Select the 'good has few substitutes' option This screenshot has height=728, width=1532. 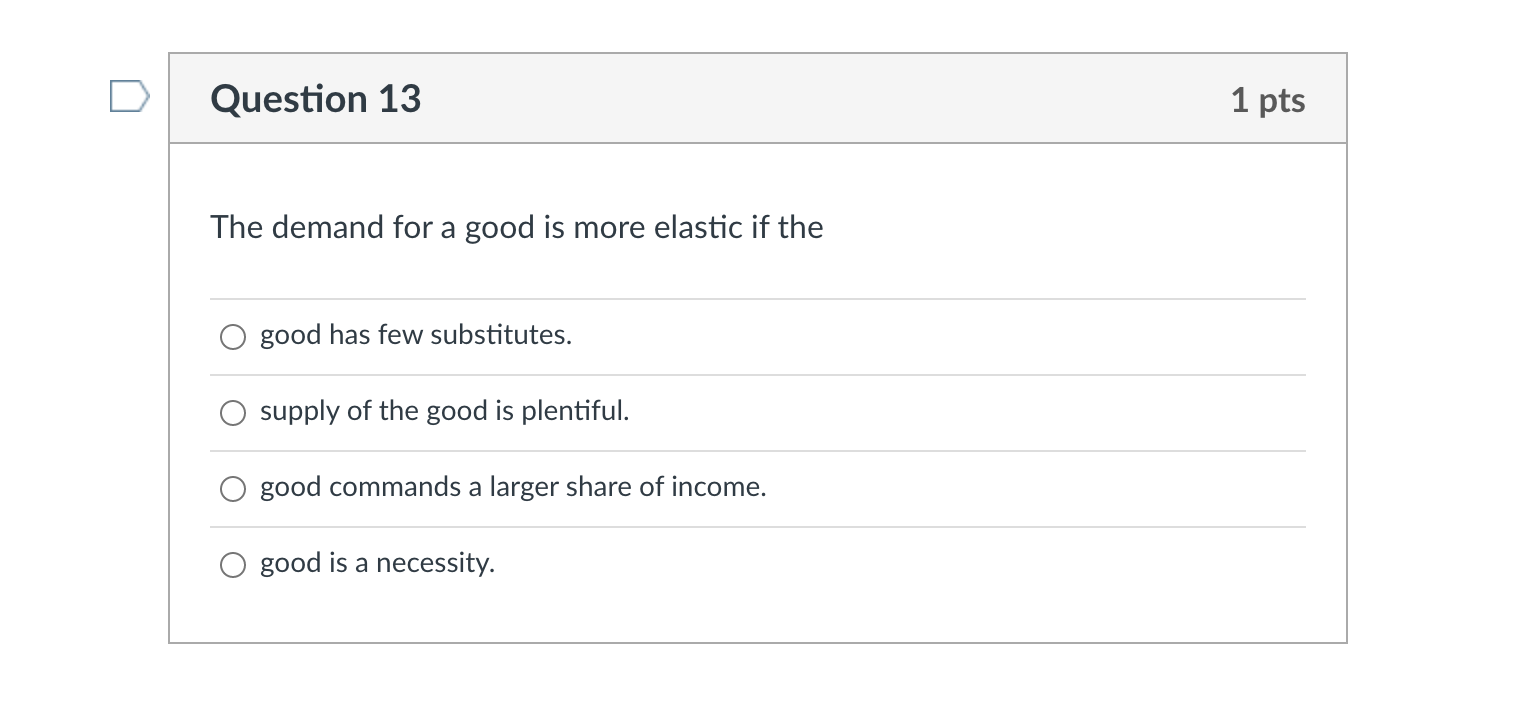(232, 337)
